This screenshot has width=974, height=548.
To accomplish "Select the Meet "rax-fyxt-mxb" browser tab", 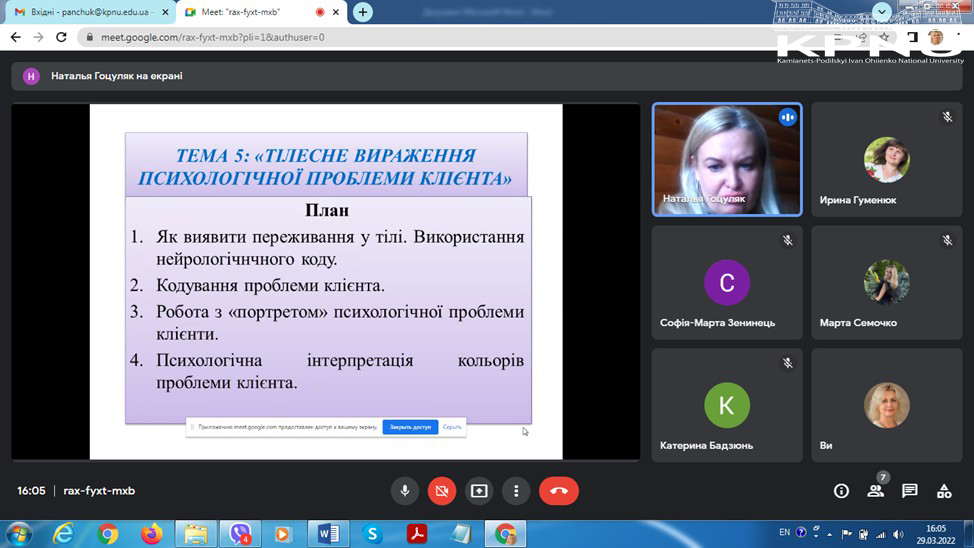I will click(250, 12).
